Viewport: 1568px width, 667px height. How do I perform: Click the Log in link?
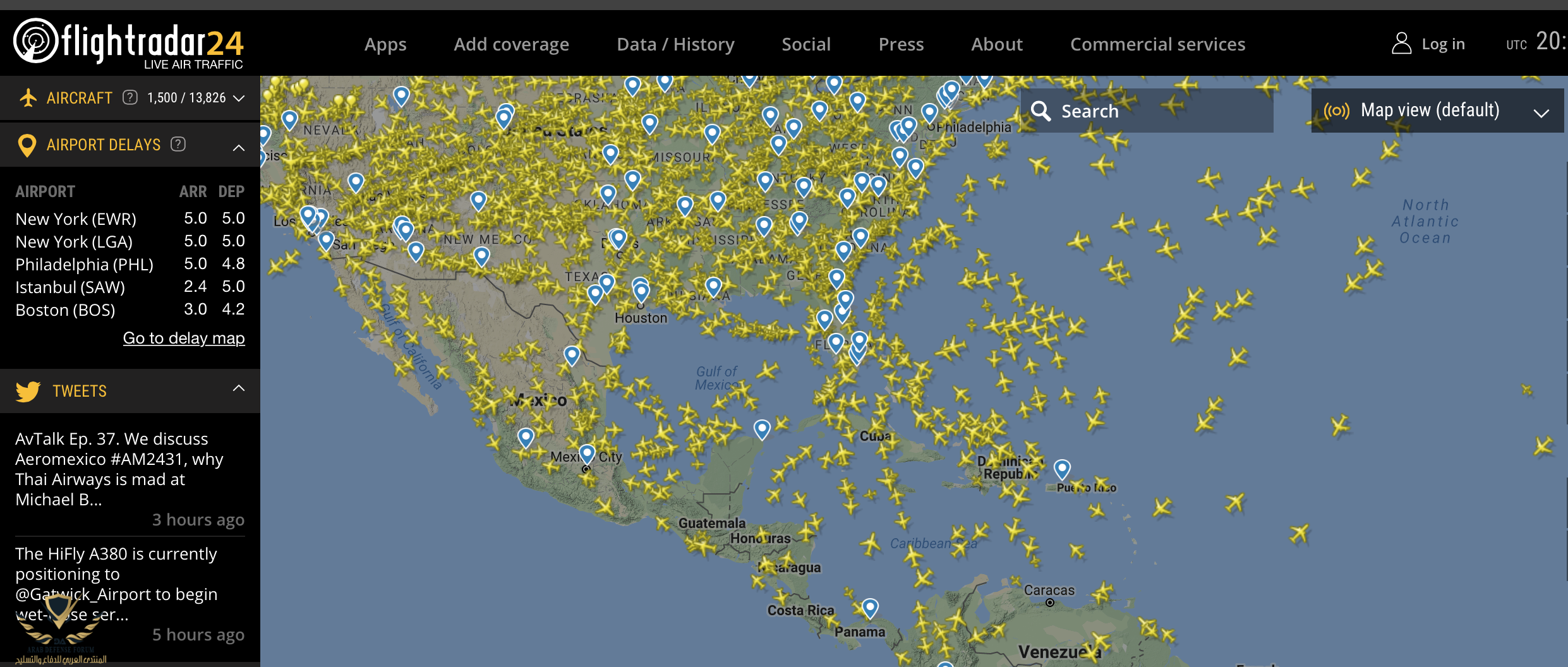(1443, 44)
